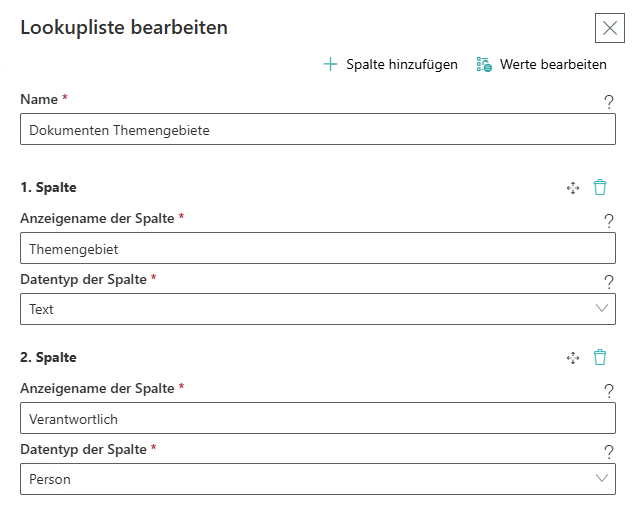
Task: Select the Verantwortlich display name field
Action: click(317, 419)
